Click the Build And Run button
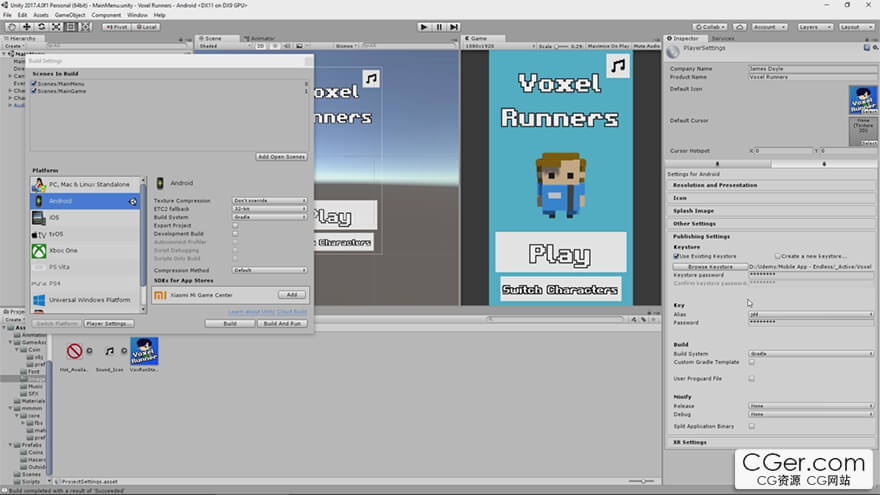This screenshot has height=495, width=880. [282, 324]
